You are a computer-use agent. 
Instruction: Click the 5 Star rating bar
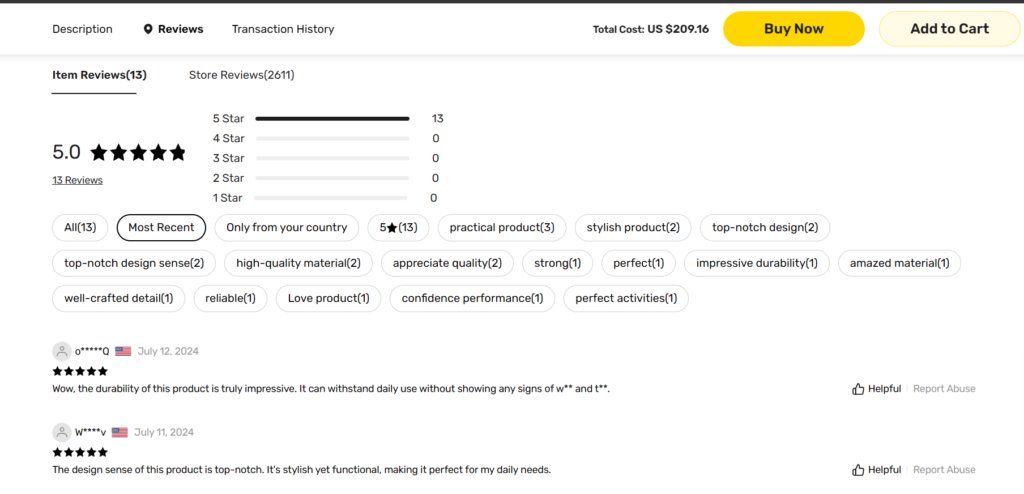(332, 119)
